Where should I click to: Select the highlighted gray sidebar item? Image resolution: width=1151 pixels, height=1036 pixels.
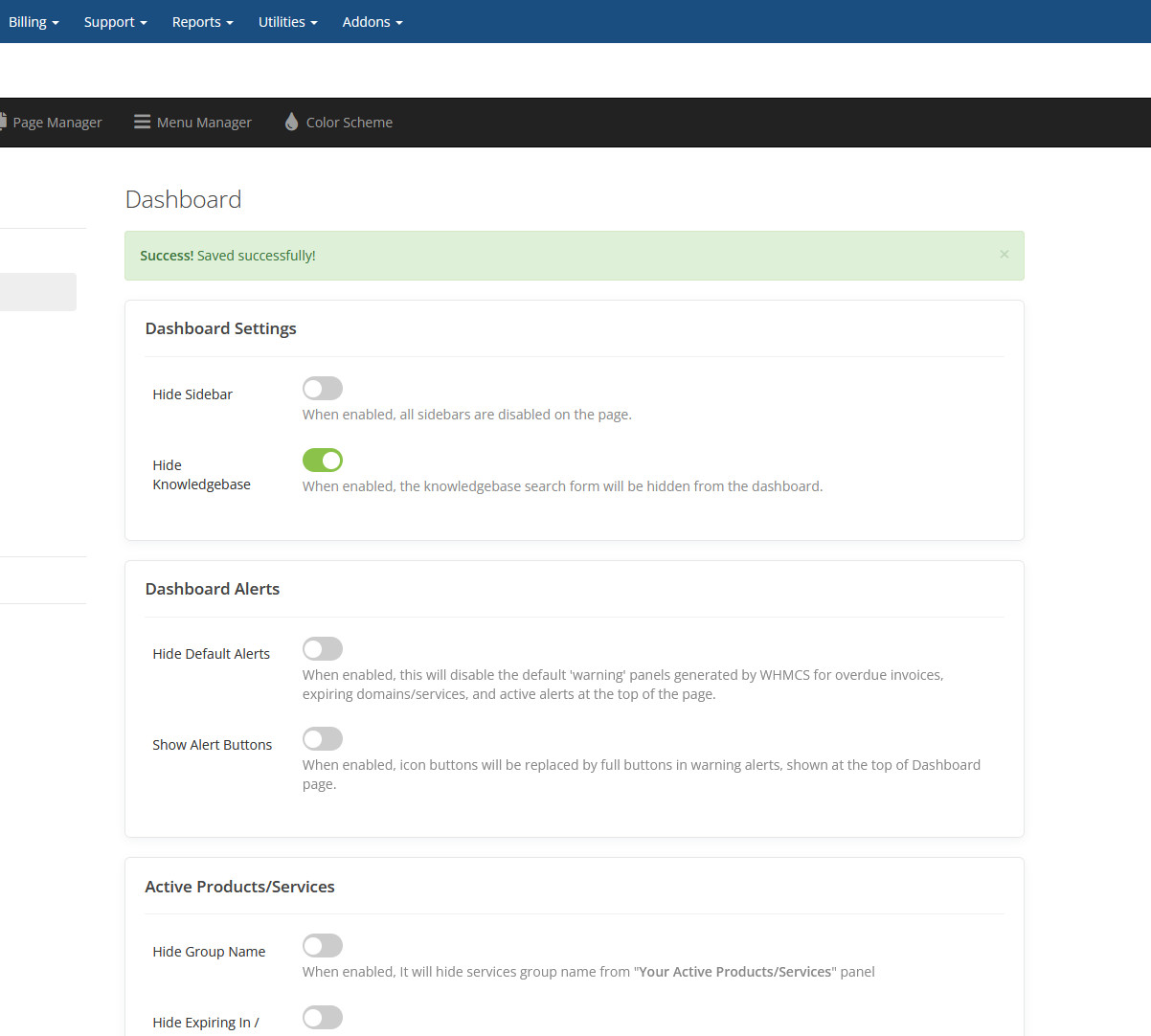(x=36, y=292)
